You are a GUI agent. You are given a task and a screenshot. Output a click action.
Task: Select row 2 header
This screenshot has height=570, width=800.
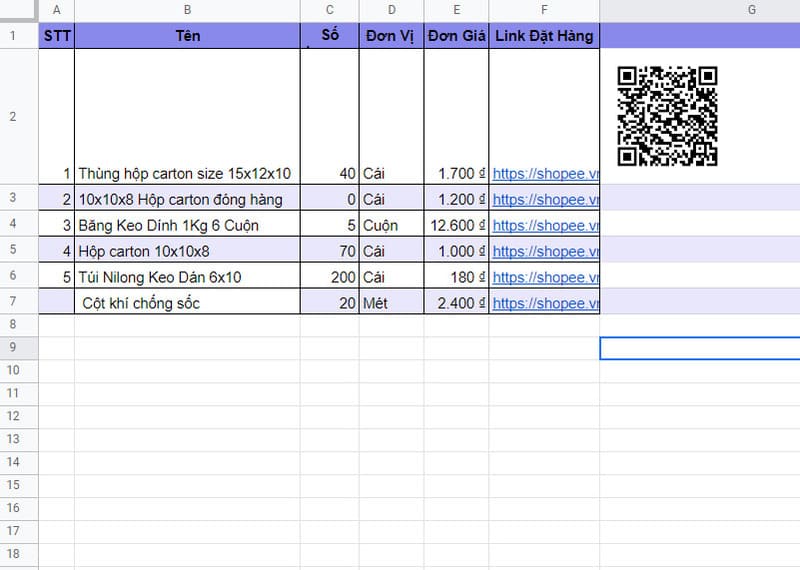point(19,117)
